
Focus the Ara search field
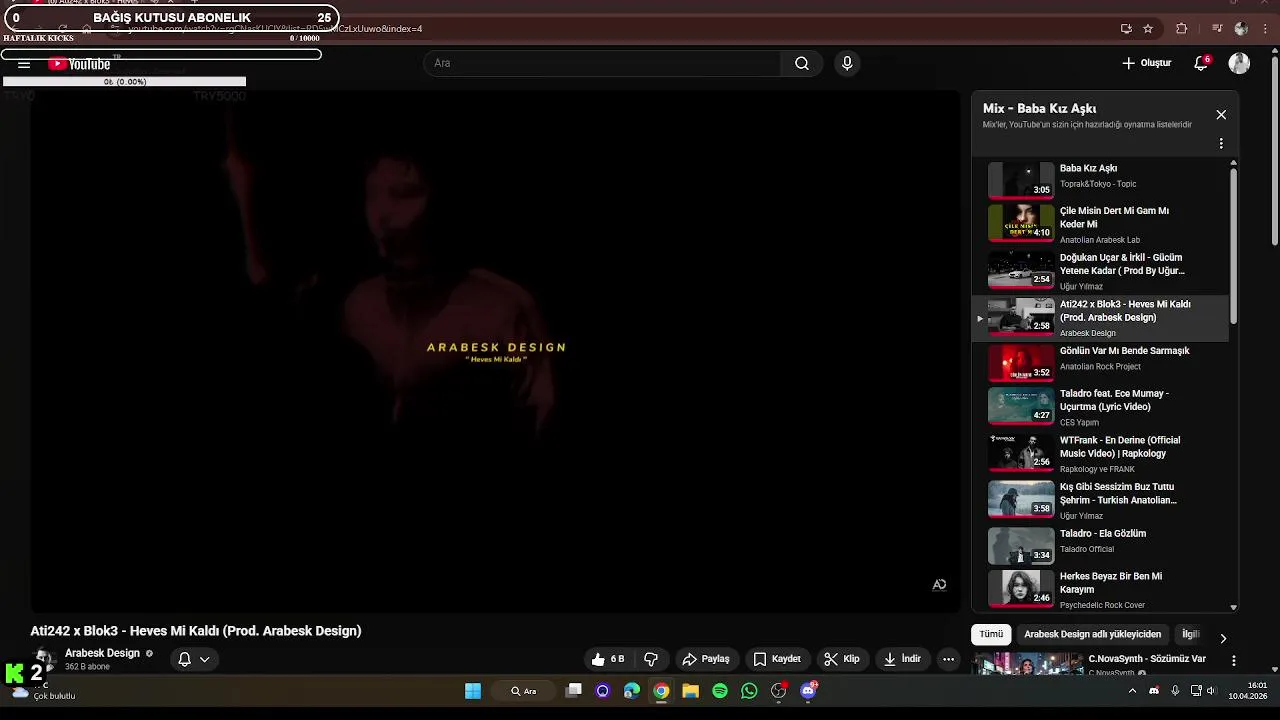[x=603, y=63]
